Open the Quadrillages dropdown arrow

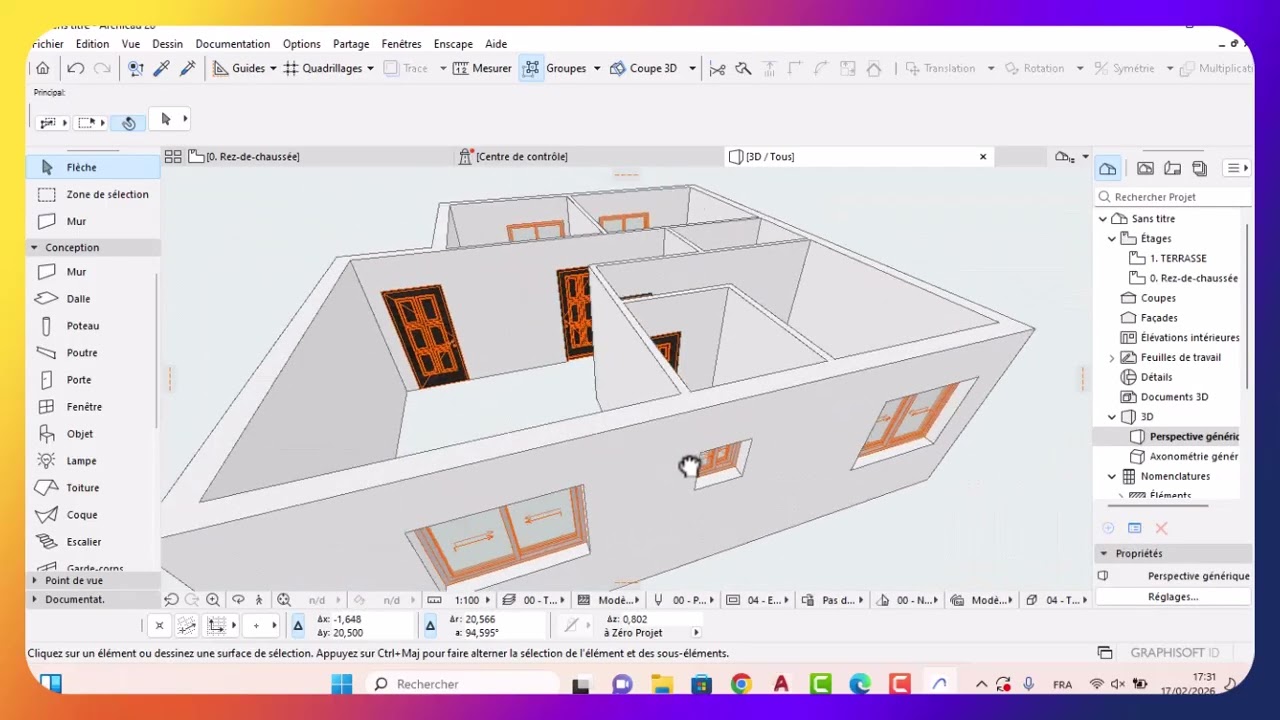point(370,68)
